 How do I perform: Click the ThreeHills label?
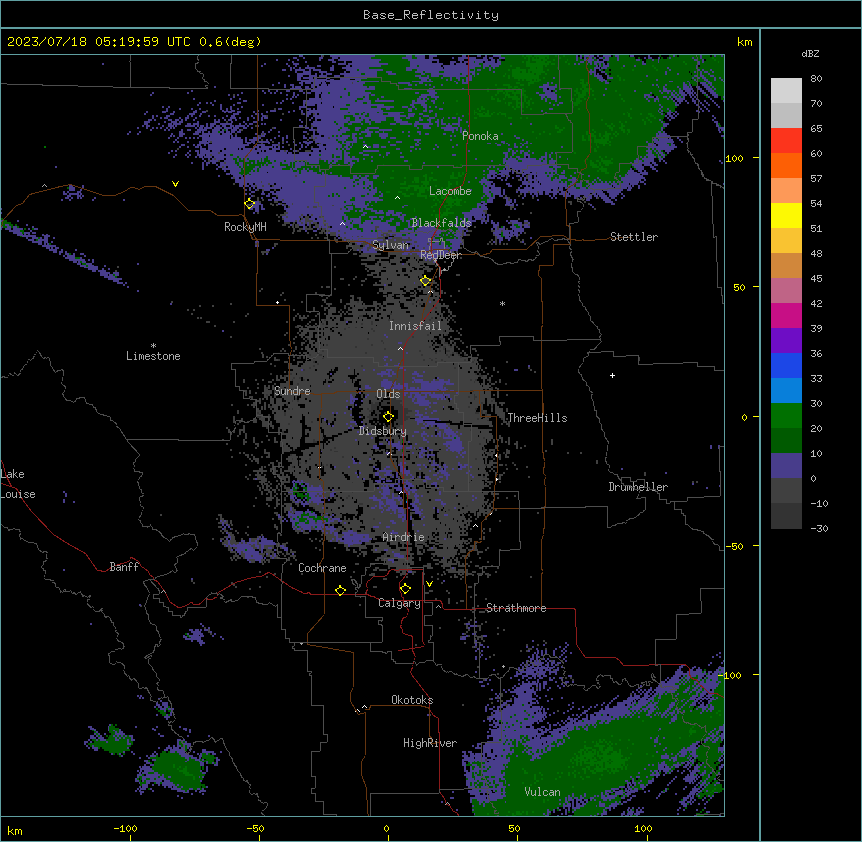(x=537, y=418)
